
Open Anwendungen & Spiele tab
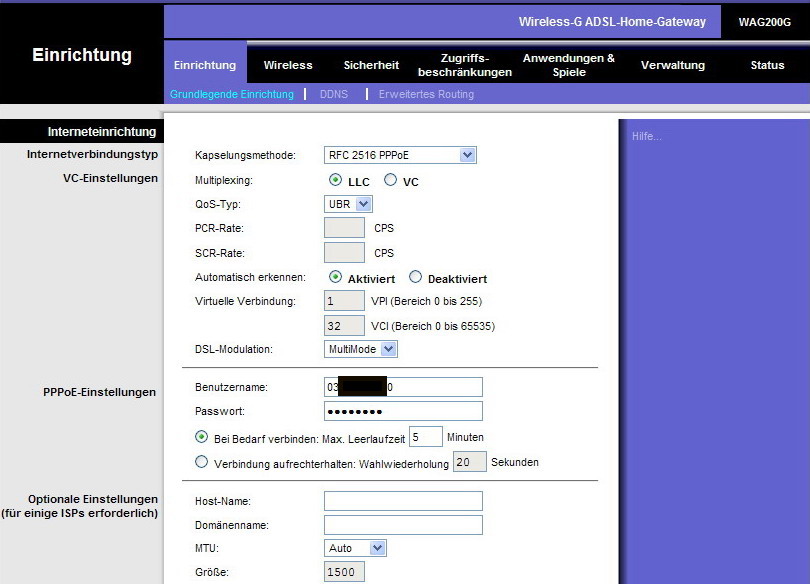[x=569, y=65]
